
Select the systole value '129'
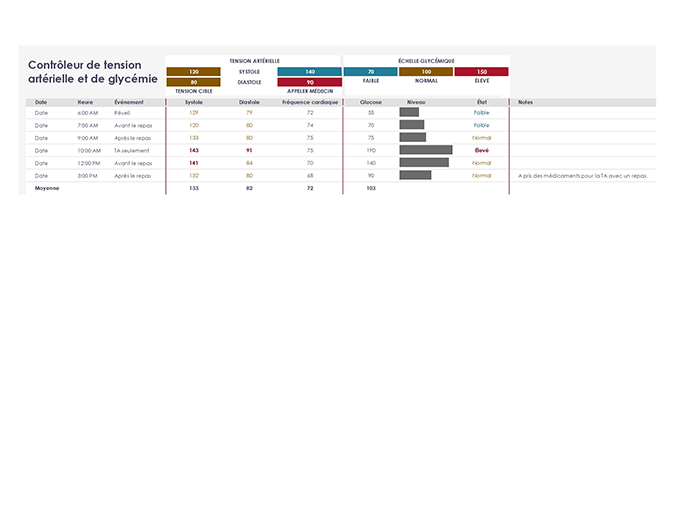[x=194, y=113]
